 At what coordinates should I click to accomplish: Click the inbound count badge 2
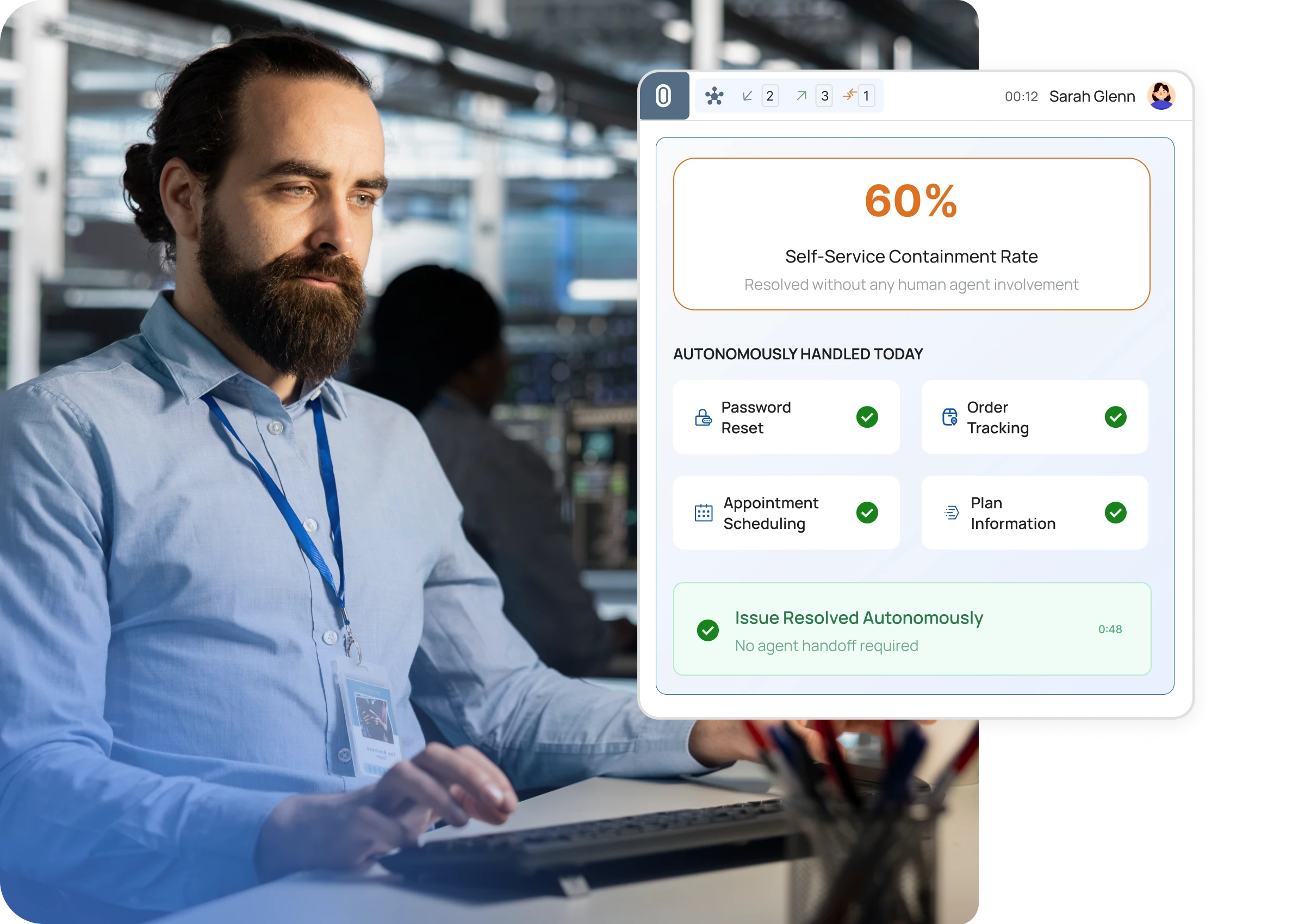point(769,96)
